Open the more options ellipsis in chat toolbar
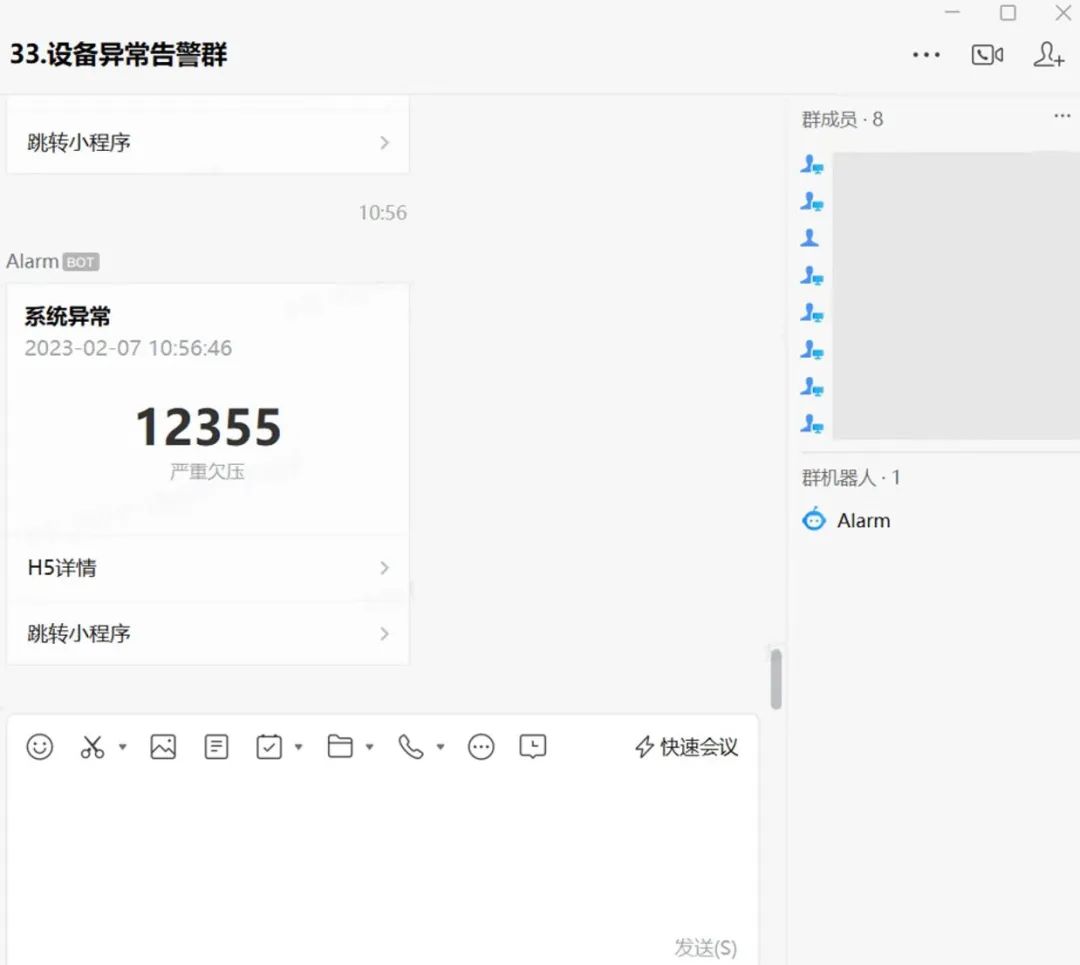This screenshot has width=1080, height=965. 481,747
